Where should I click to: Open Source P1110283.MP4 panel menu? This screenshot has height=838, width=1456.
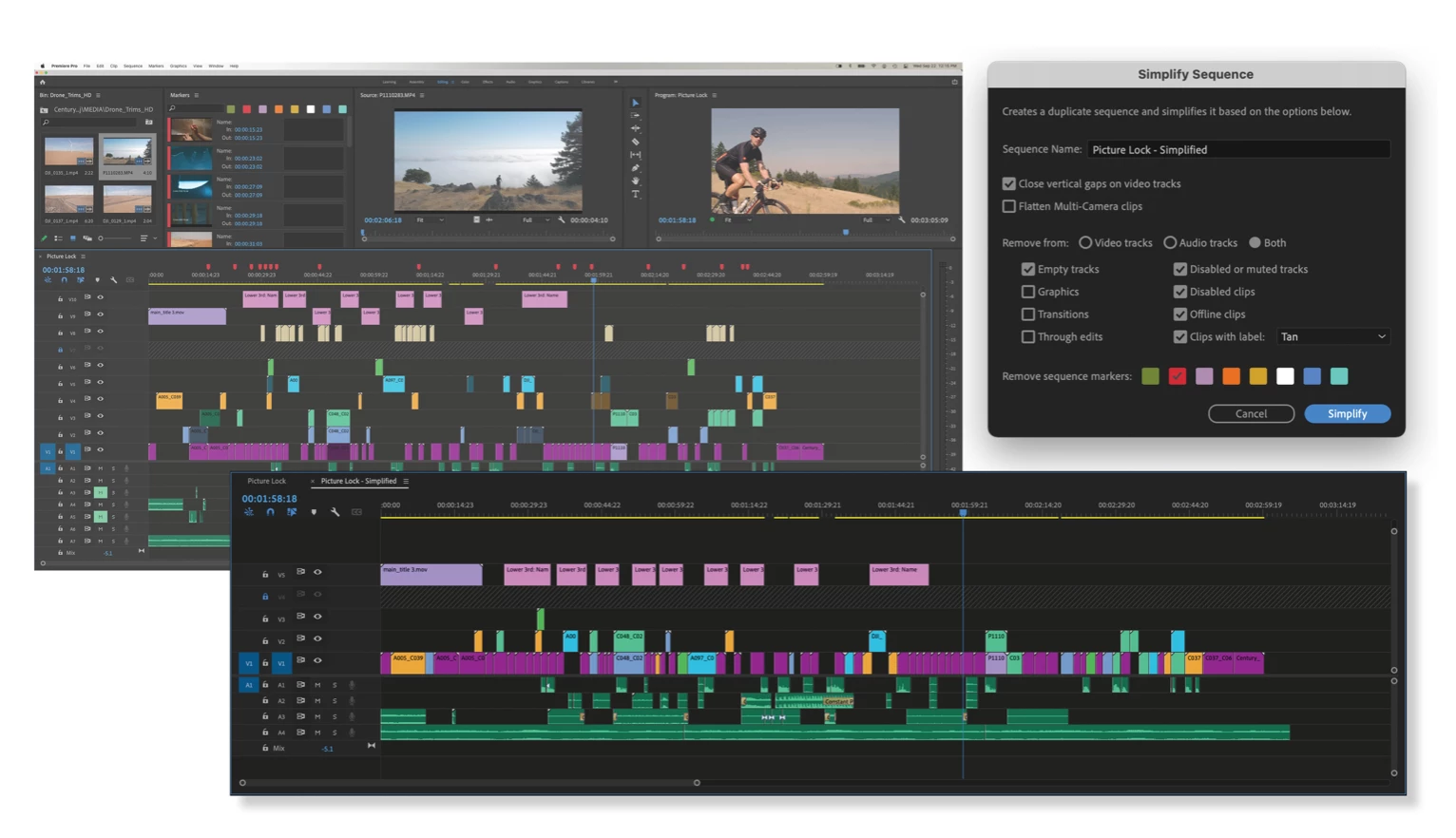pos(422,95)
